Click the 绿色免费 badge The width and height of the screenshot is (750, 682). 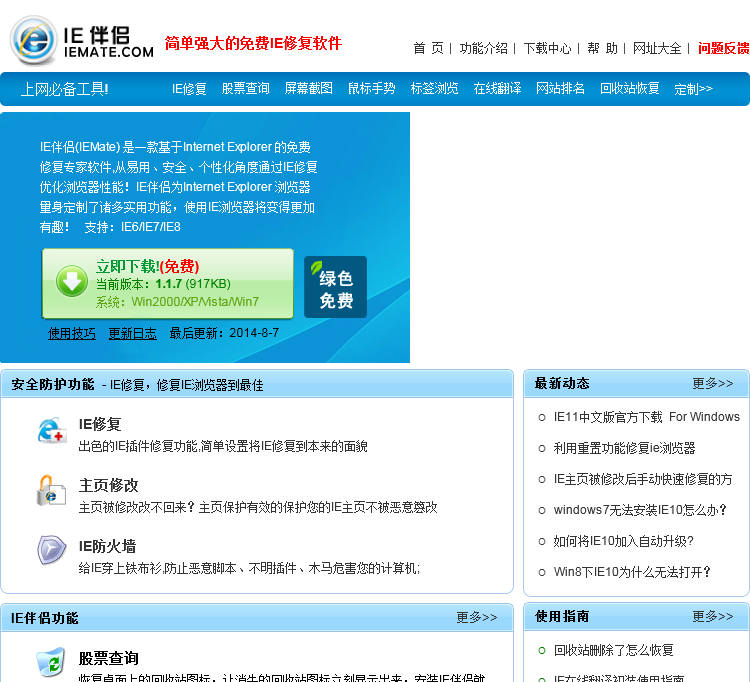point(335,287)
